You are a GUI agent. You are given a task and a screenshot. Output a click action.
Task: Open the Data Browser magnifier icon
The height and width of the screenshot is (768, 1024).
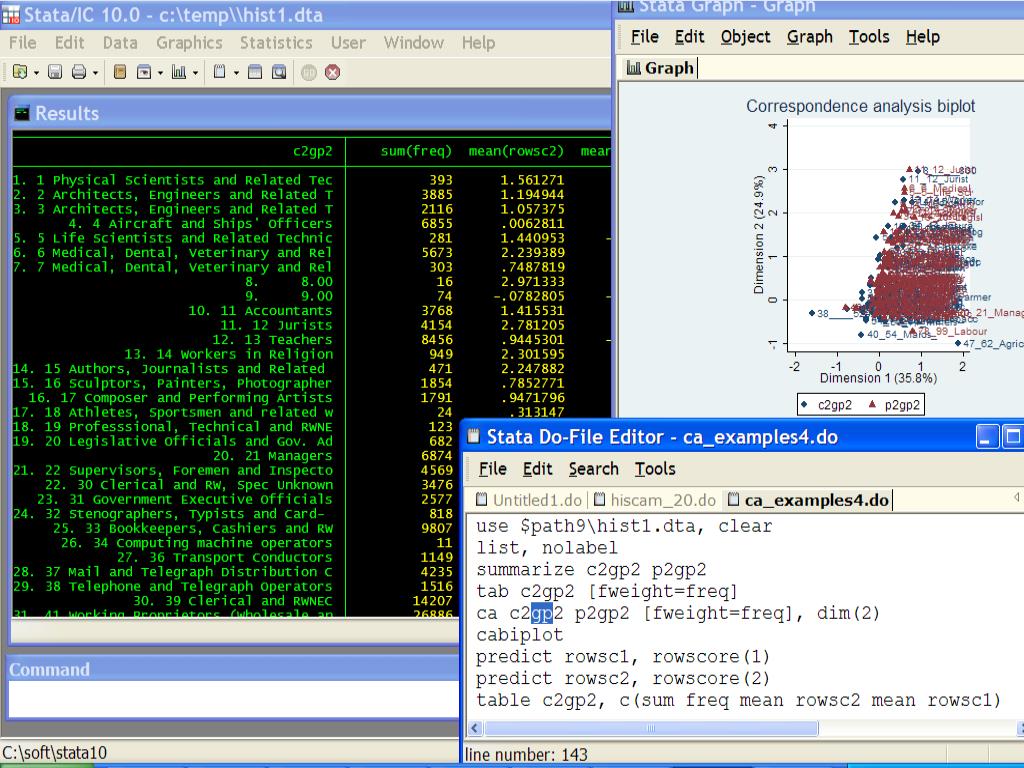pos(279,72)
